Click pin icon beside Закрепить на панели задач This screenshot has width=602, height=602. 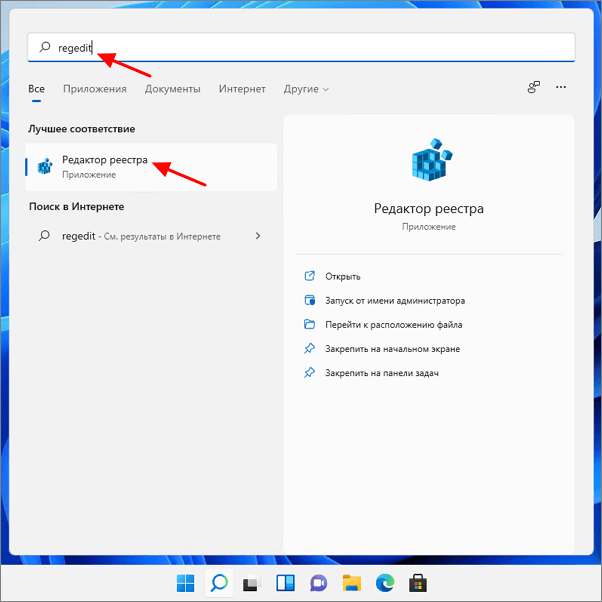click(309, 373)
